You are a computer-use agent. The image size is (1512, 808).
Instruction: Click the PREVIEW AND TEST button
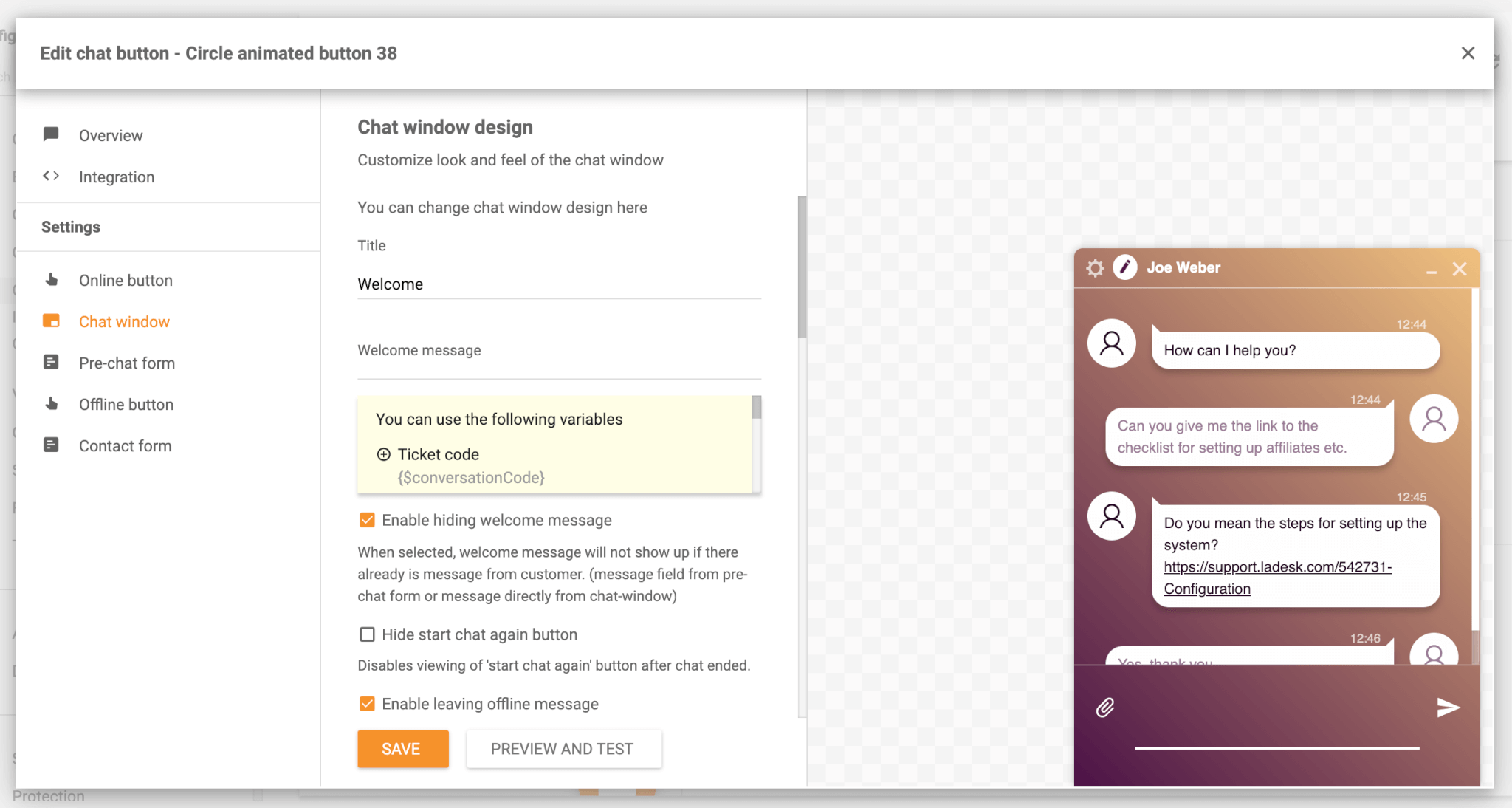pyautogui.click(x=562, y=748)
